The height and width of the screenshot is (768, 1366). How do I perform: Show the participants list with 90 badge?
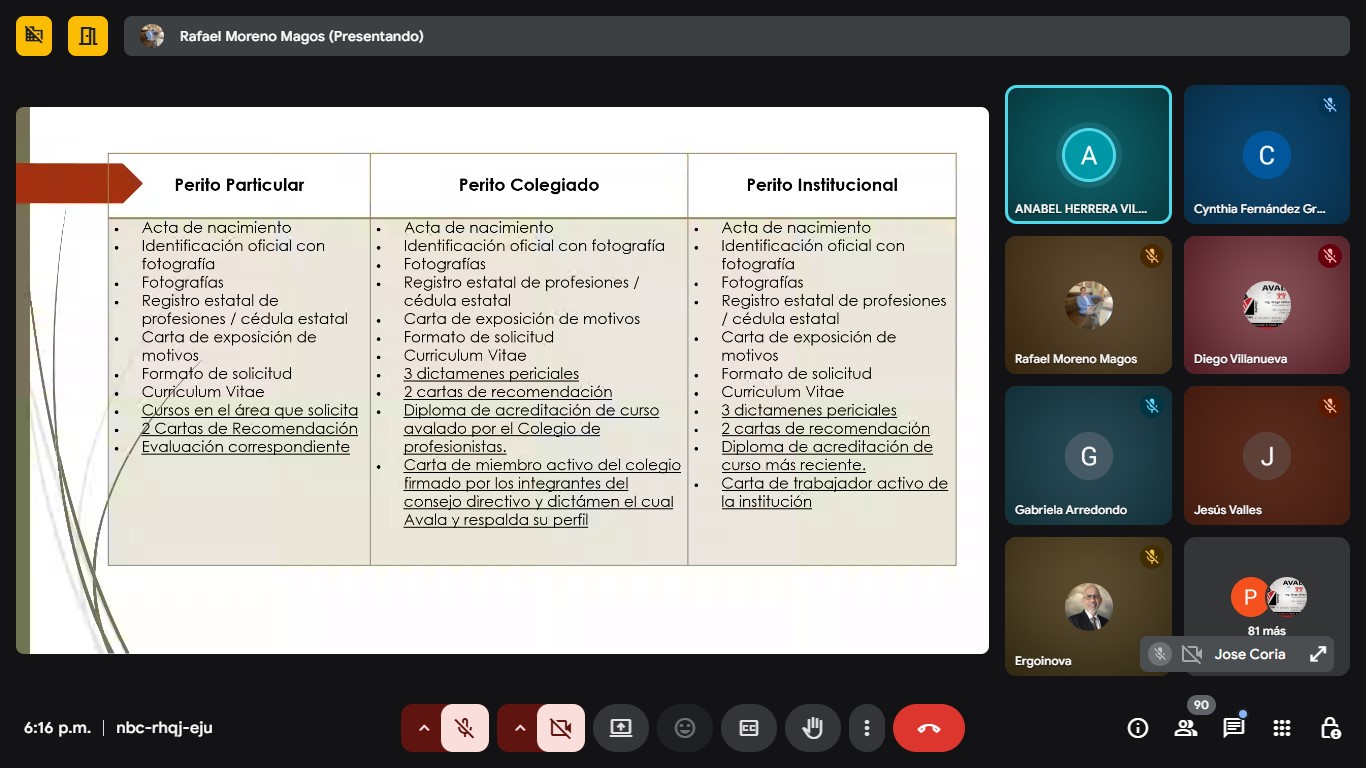click(x=1186, y=728)
